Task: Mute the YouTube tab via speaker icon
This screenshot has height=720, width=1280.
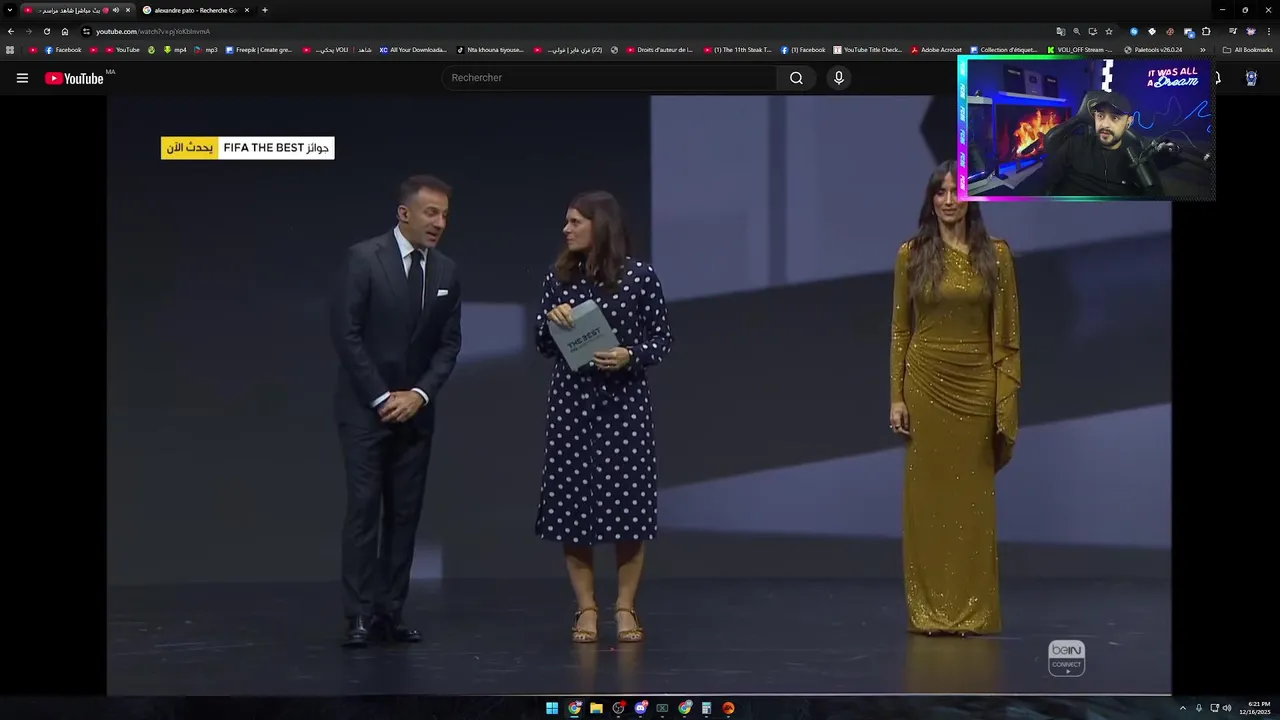Action: 115,10
